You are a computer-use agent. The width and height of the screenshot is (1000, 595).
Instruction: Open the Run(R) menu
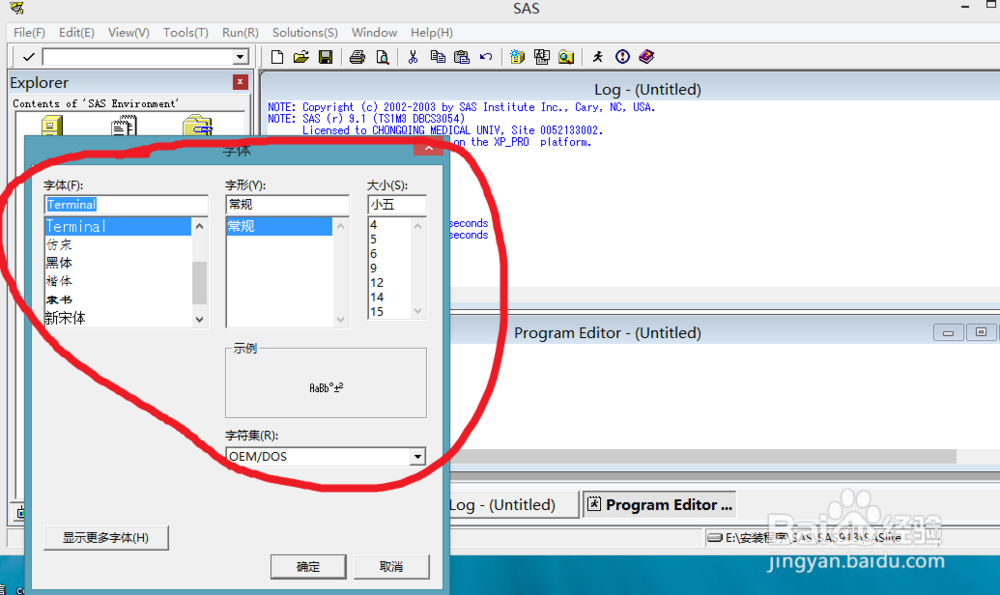coord(240,33)
